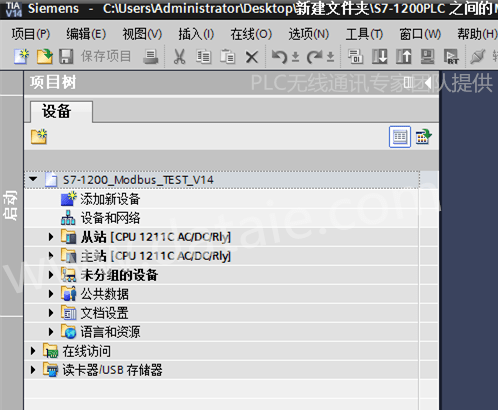Click the new group folder icon in project tree
The width and height of the screenshot is (498, 410).
pyautogui.click(x=39, y=137)
